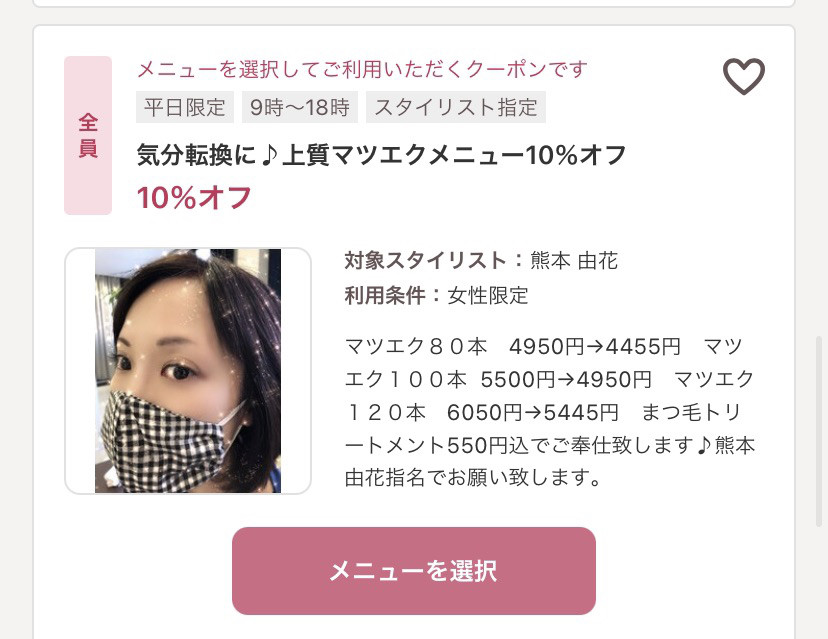Select the 9時〜18時 time tag

(299, 107)
